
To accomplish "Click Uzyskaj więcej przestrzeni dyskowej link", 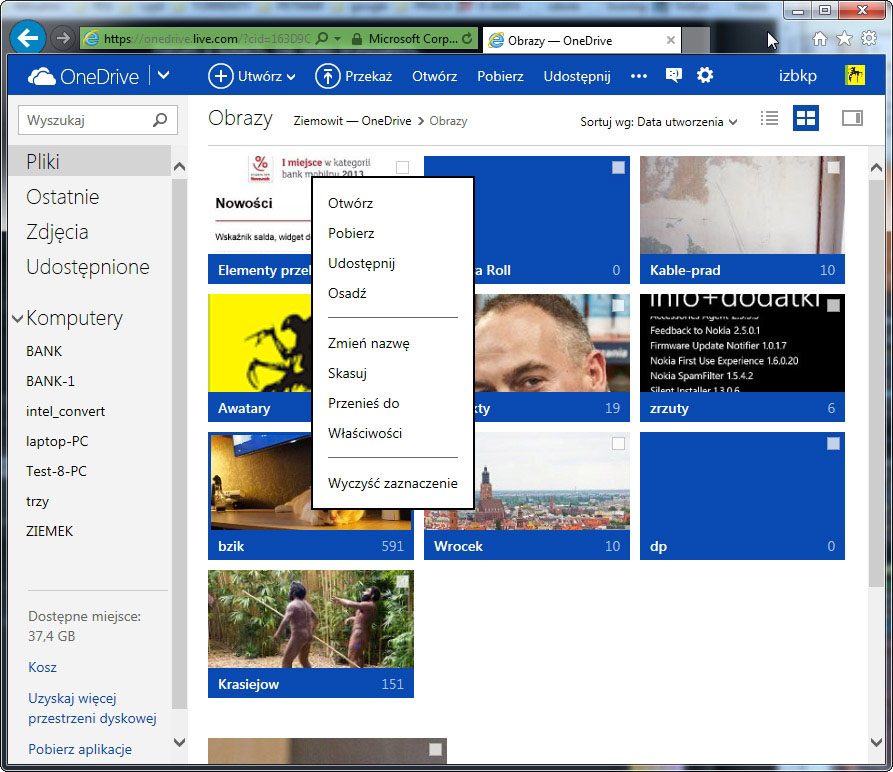I will tap(92, 708).
